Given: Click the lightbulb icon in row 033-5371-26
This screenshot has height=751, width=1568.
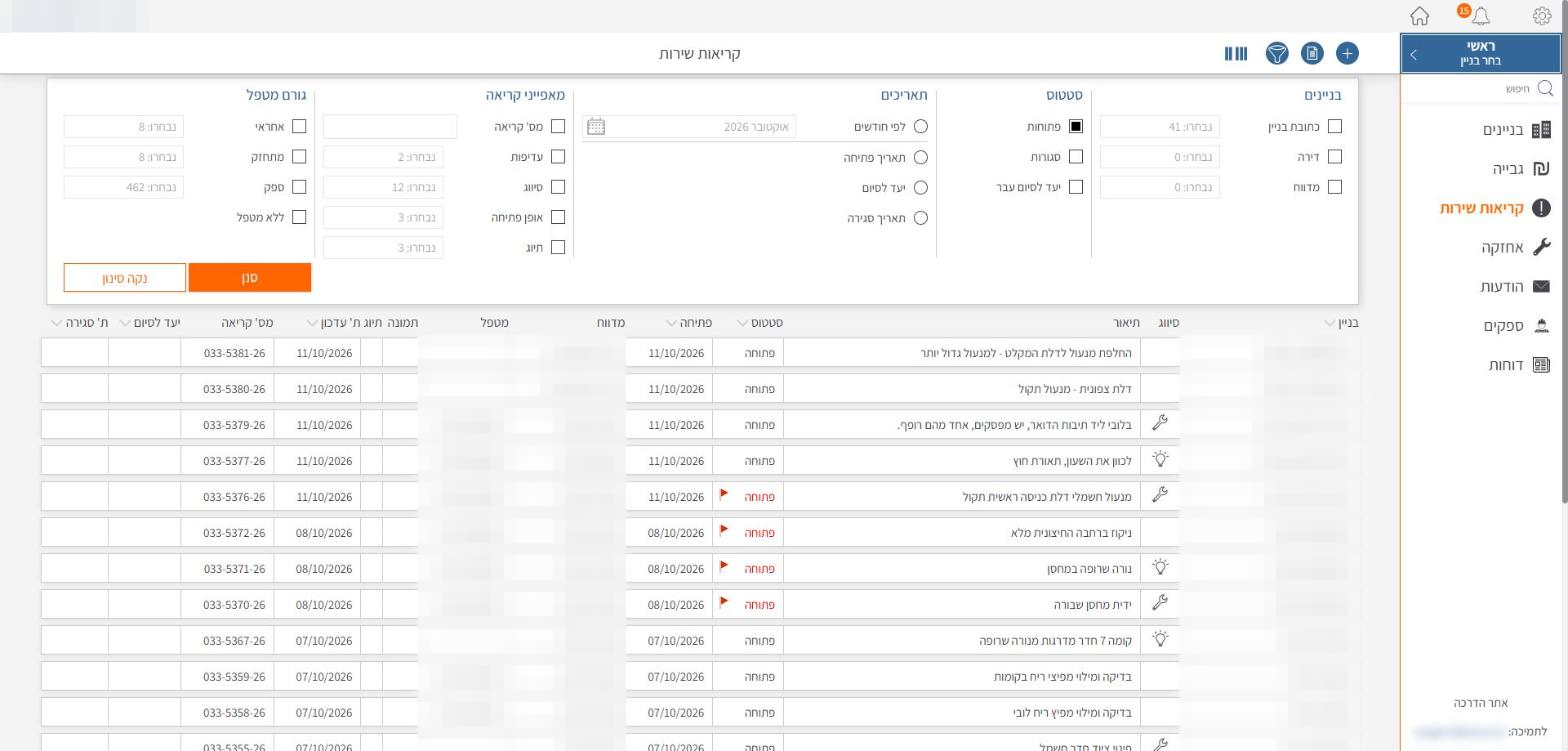Looking at the screenshot, I should point(1160,568).
